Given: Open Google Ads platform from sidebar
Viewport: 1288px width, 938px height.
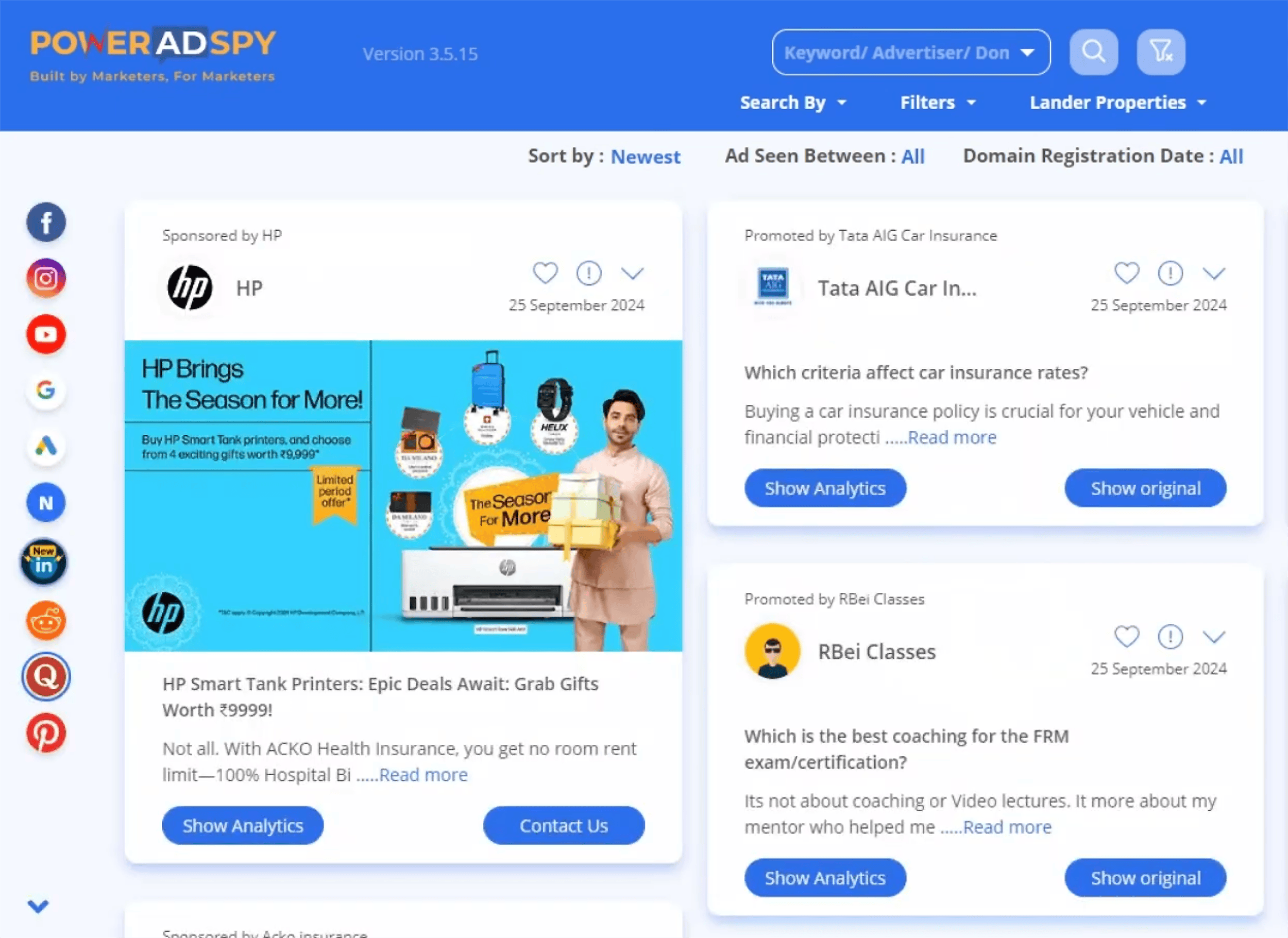Looking at the screenshot, I should (x=45, y=390).
